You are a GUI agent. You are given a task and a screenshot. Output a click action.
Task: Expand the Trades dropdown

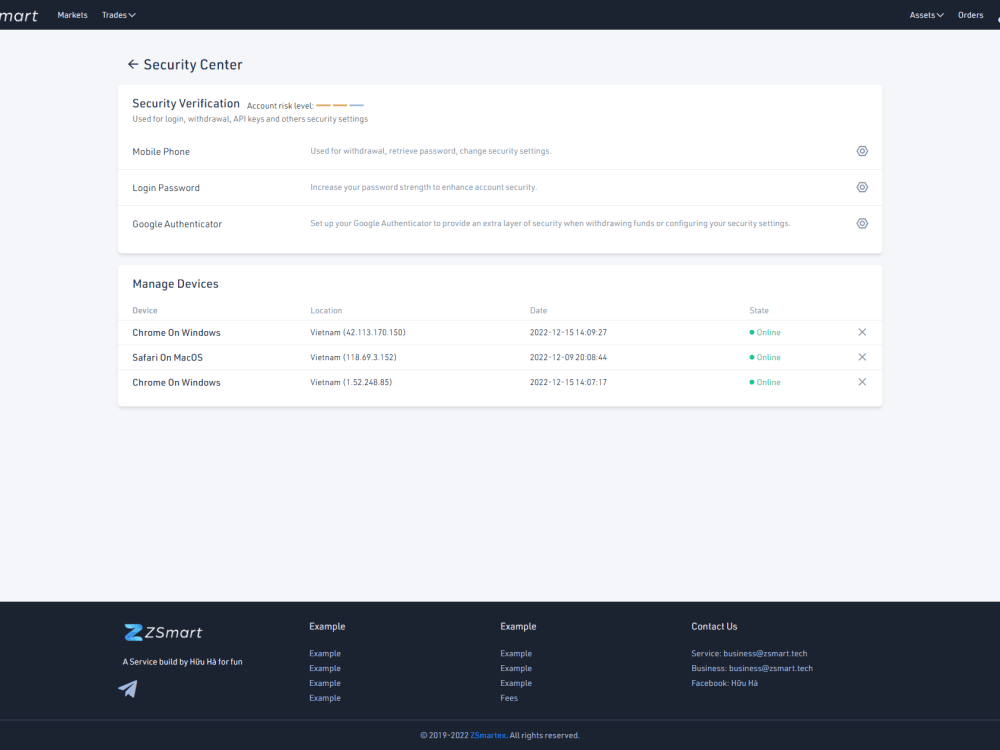pyautogui.click(x=119, y=15)
